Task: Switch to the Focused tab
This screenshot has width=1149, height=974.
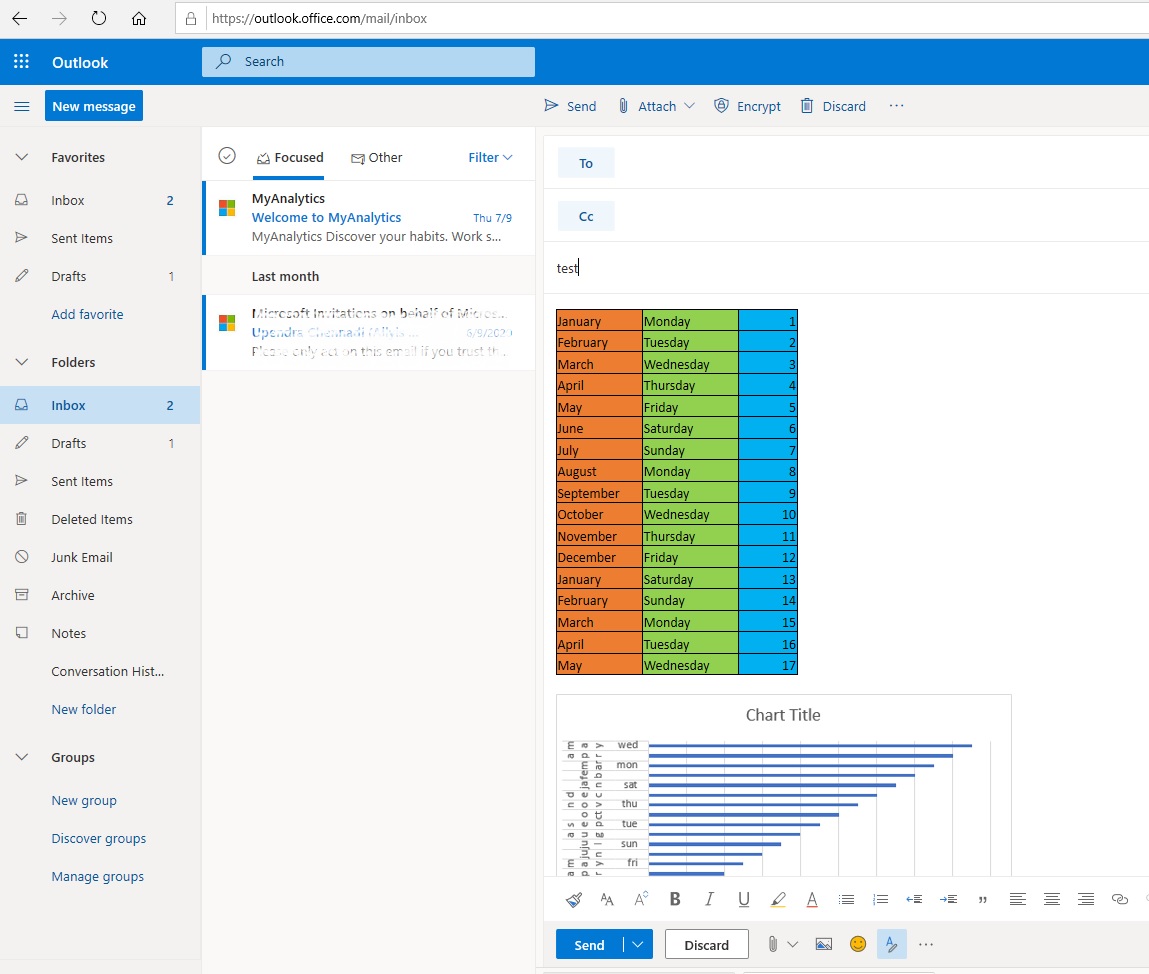Action: [x=289, y=158]
